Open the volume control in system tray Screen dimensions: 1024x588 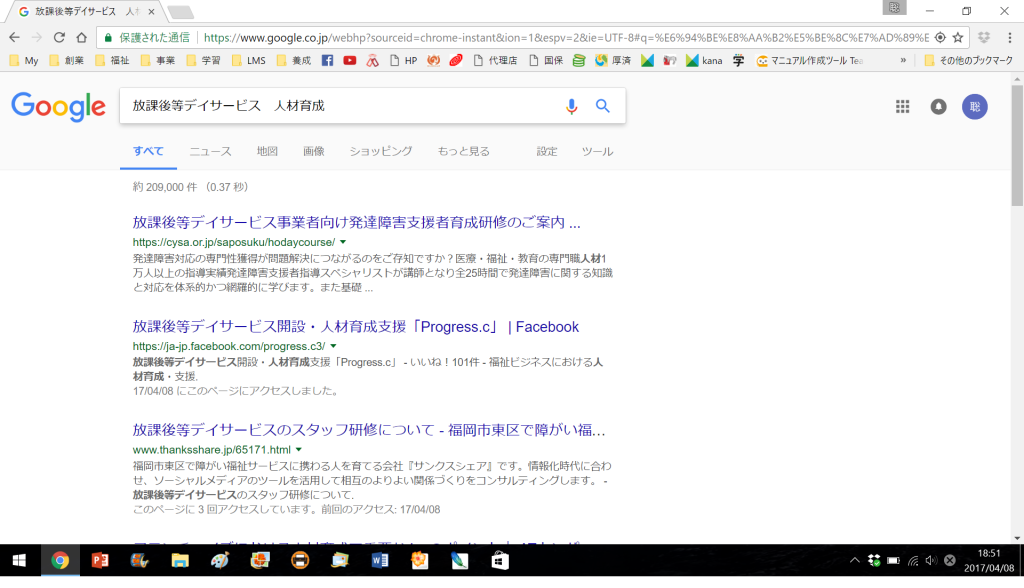[931, 561]
